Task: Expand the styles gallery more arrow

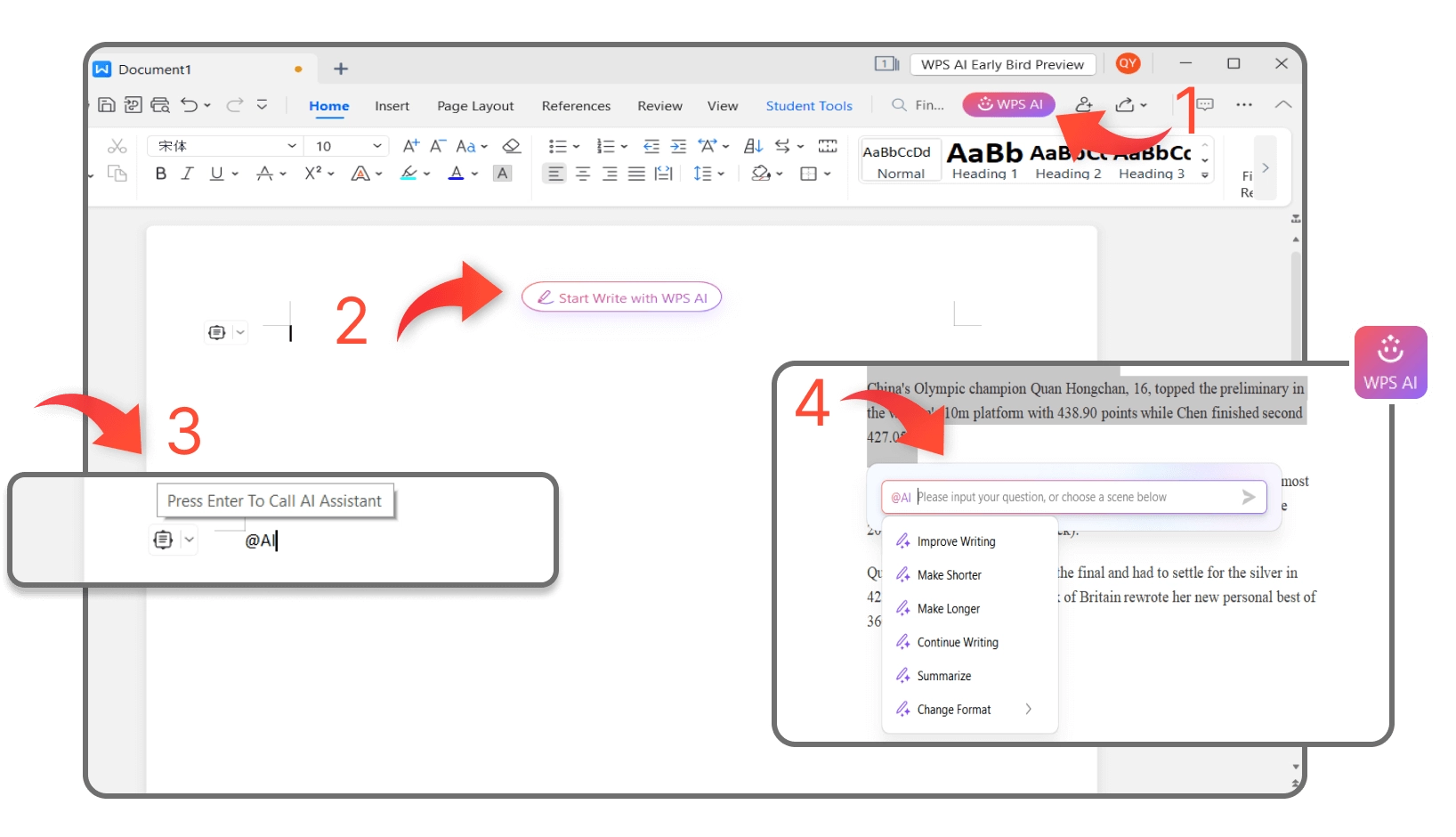Action: (1205, 175)
